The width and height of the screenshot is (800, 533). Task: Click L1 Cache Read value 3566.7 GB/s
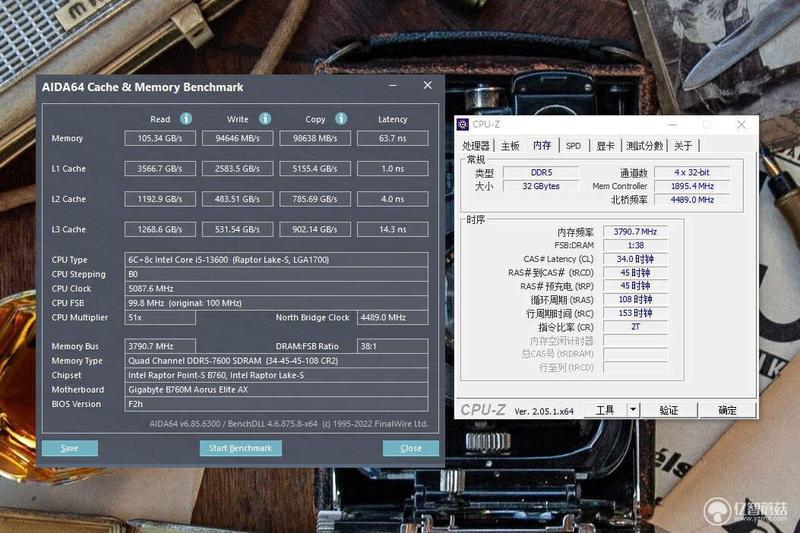click(160, 169)
